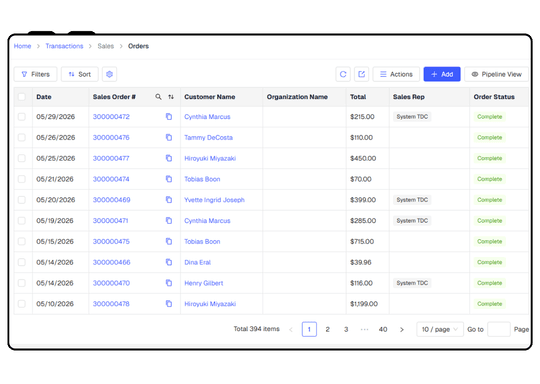Copy the order number 300000474
Screen dimensions: 540x384
[169, 179]
